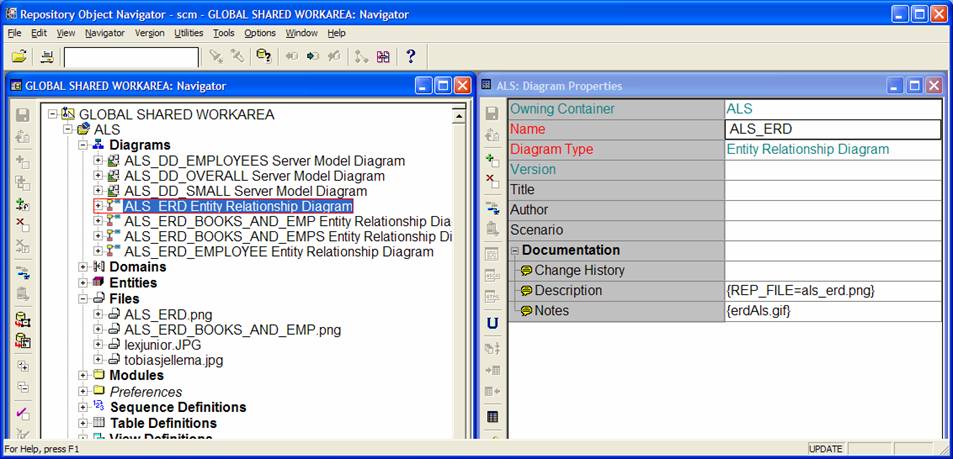Click the yellow question mark help icon
This screenshot has width=953, height=459.
410,56
